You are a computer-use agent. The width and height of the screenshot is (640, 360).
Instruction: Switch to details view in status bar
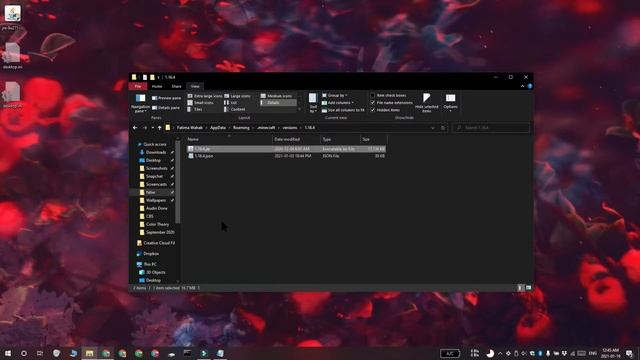pos(520,288)
